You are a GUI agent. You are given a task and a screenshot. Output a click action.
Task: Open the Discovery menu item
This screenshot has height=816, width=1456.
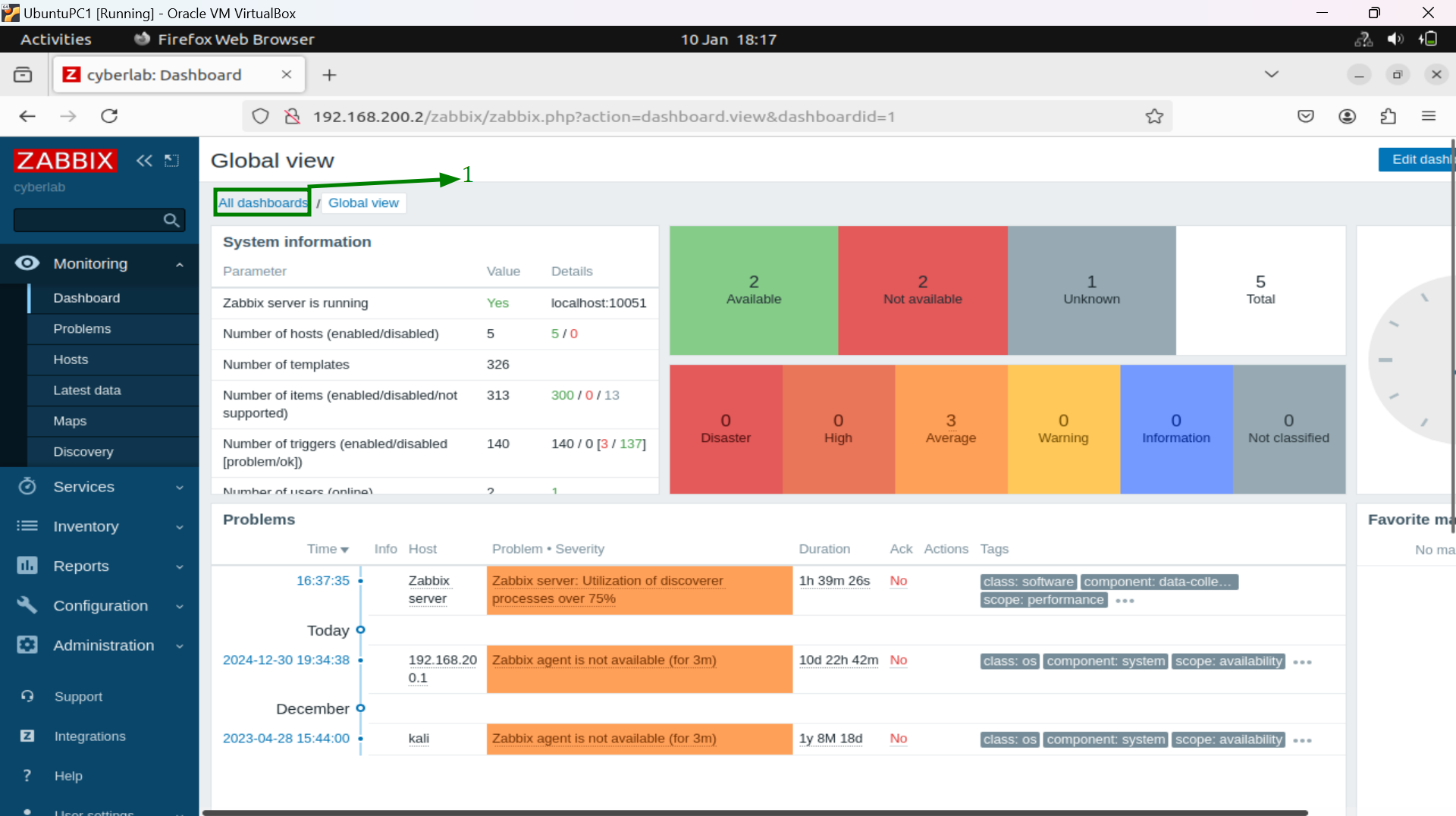(113, 451)
